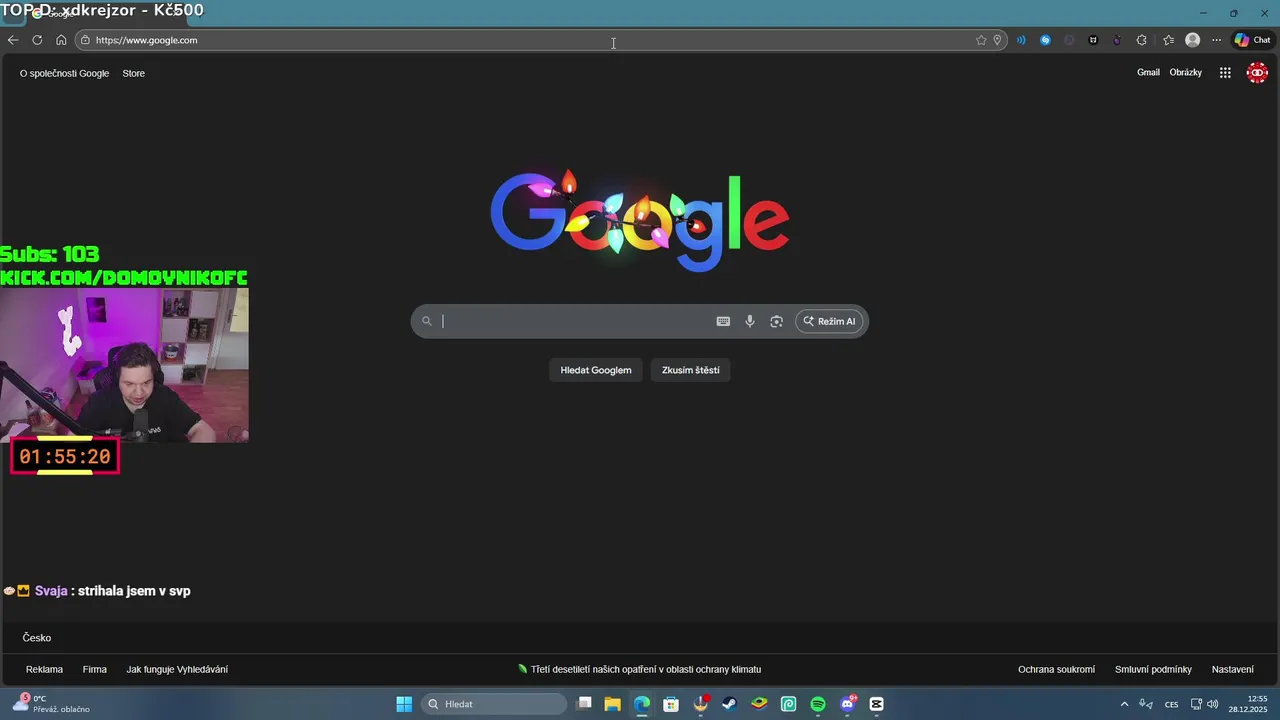This screenshot has height=720, width=1280.
Task: Open the volume speaker tray icon
Action: (x=1213, y=704)
